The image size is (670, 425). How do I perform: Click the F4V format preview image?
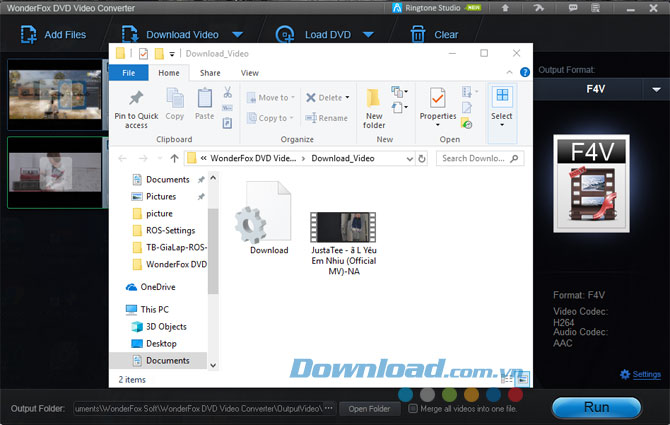point(591,184)
